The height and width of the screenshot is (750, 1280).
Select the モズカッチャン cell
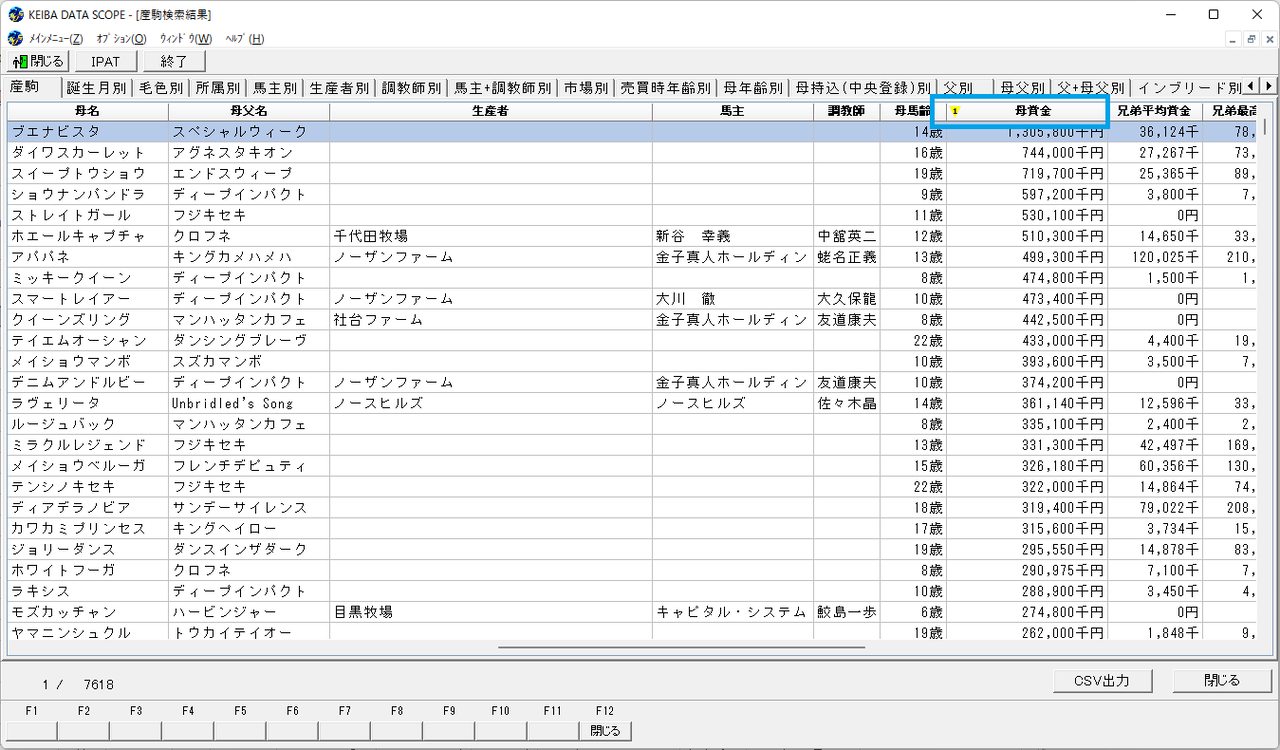click(88, 612)
